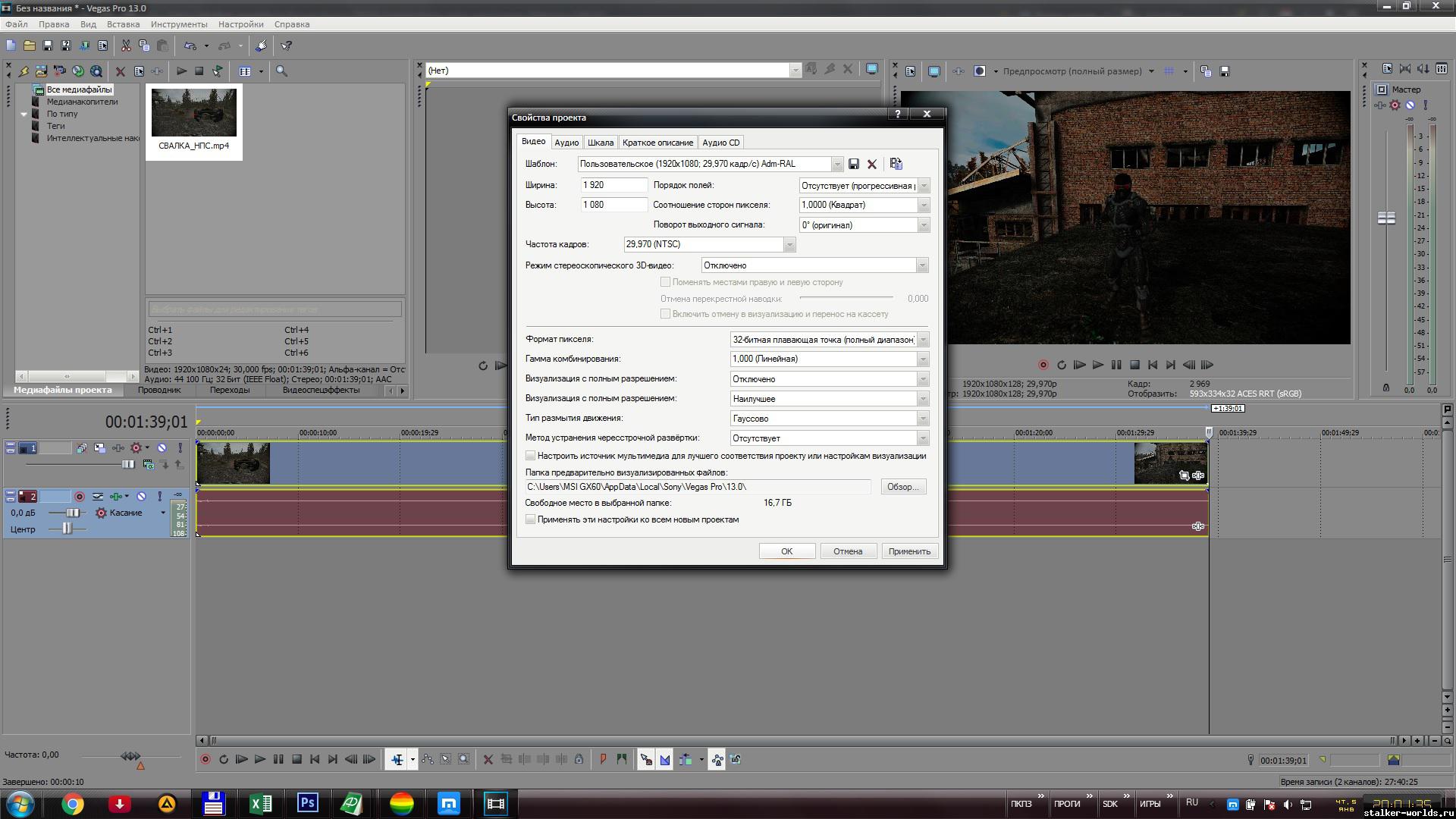
Task: Click the OK button
Action: (787, 551)
